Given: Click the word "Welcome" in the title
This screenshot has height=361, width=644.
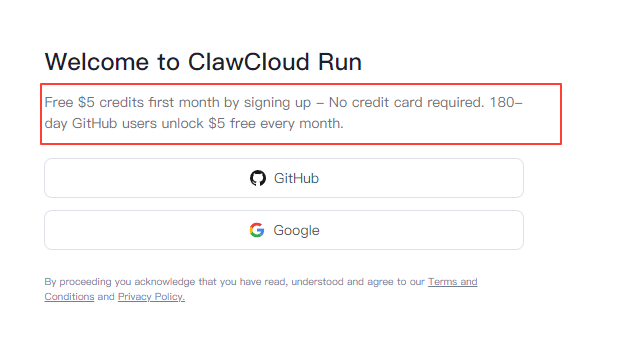Looking at the screenshot, I should tap(97, 62).
